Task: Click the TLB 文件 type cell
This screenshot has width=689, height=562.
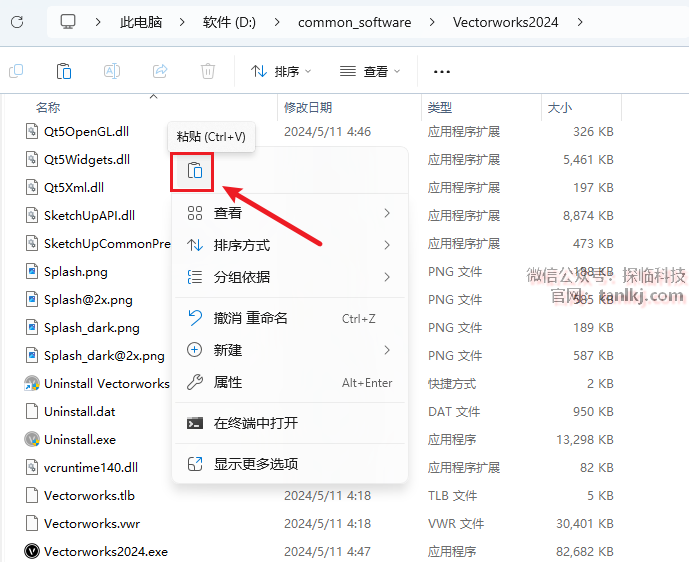Action: (x=453, y=496)
